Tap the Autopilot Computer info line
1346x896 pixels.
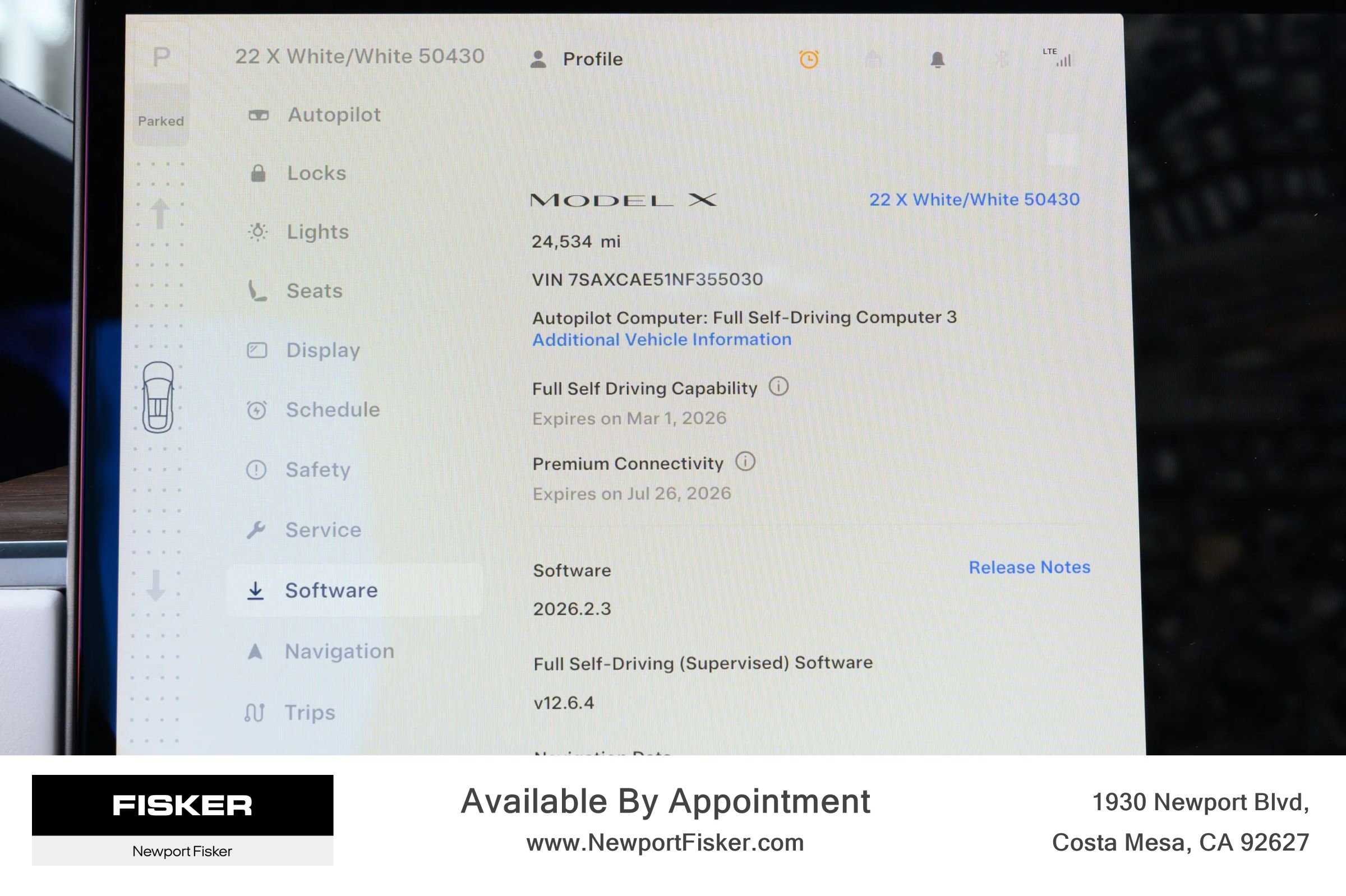744,317
